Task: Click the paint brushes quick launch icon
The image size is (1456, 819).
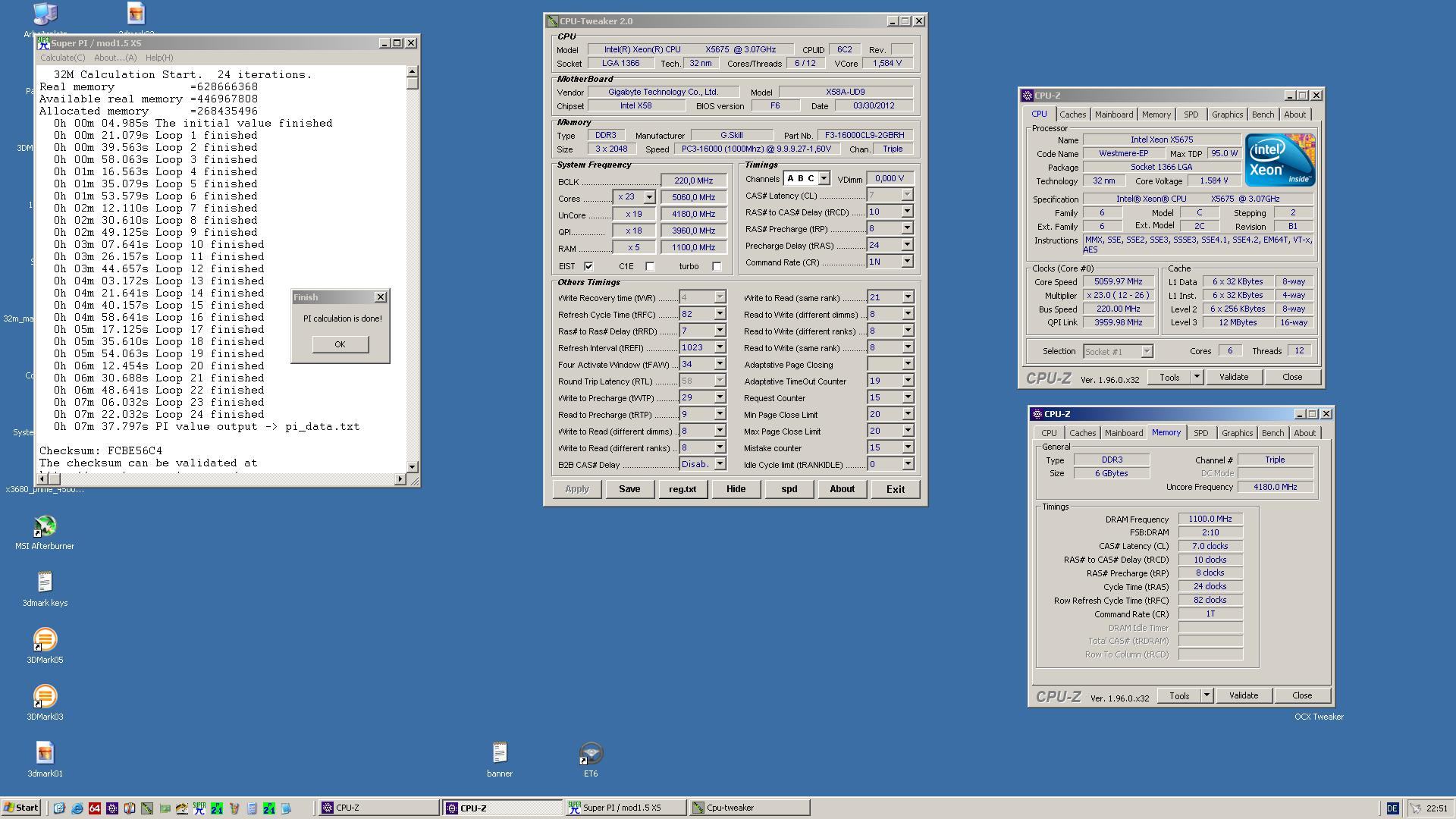Action: 234,808
